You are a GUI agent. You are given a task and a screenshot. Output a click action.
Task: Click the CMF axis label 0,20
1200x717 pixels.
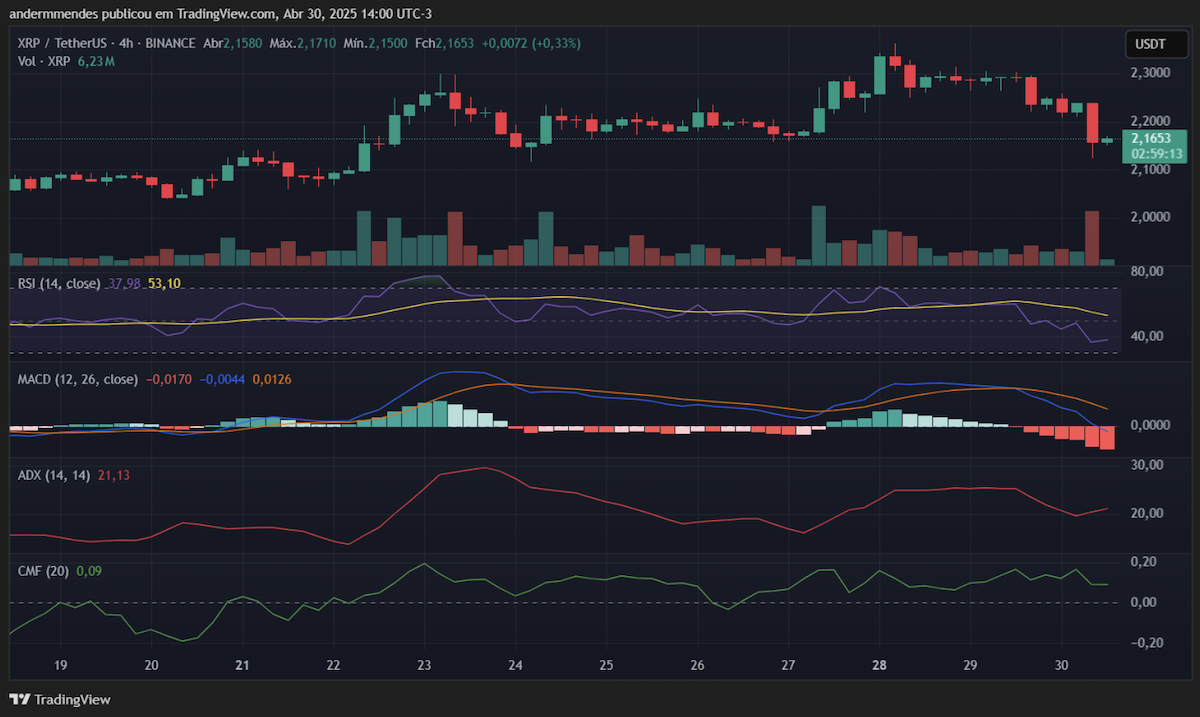click(1143, 561)
